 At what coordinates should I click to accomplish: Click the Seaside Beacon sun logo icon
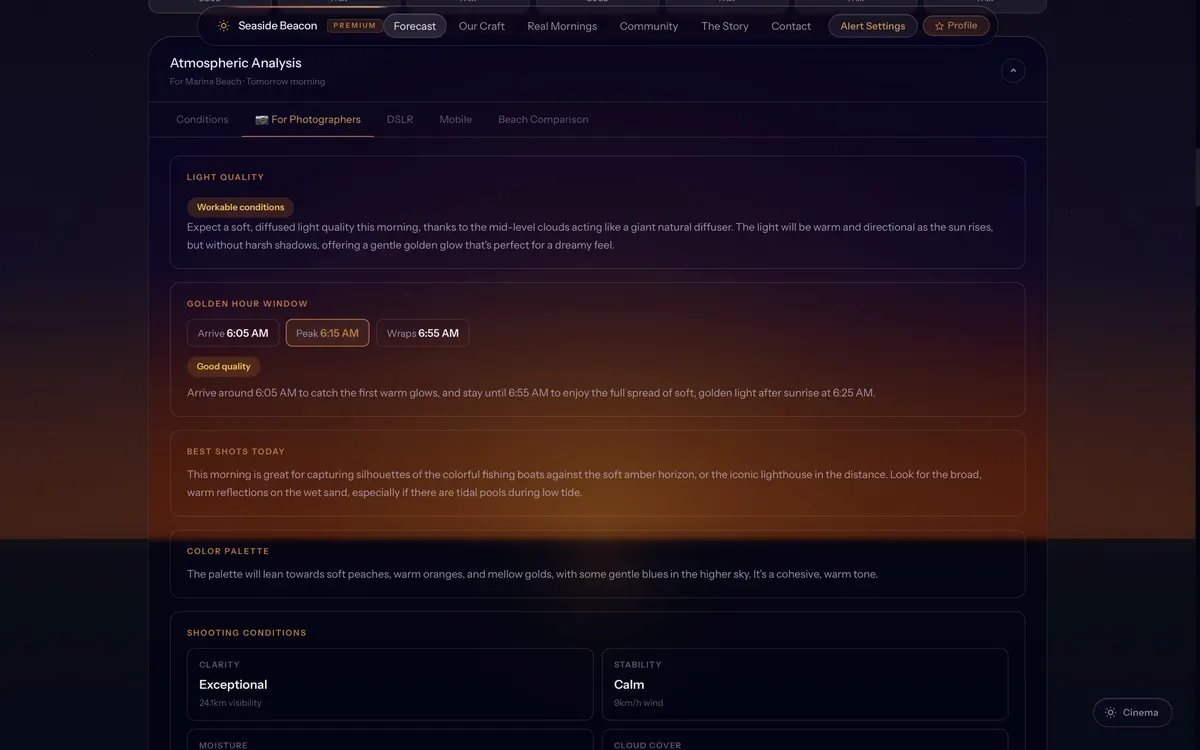point(224,26)
